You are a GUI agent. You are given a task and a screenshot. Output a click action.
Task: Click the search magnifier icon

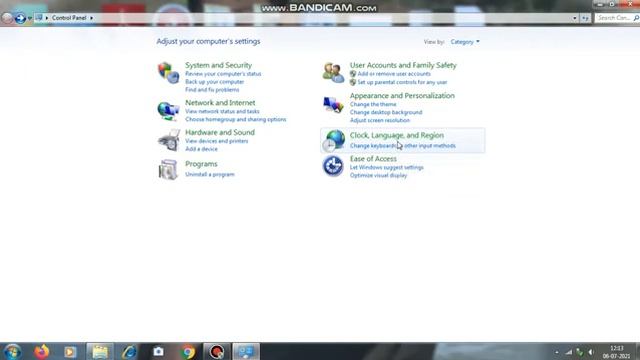pos(636,18)
